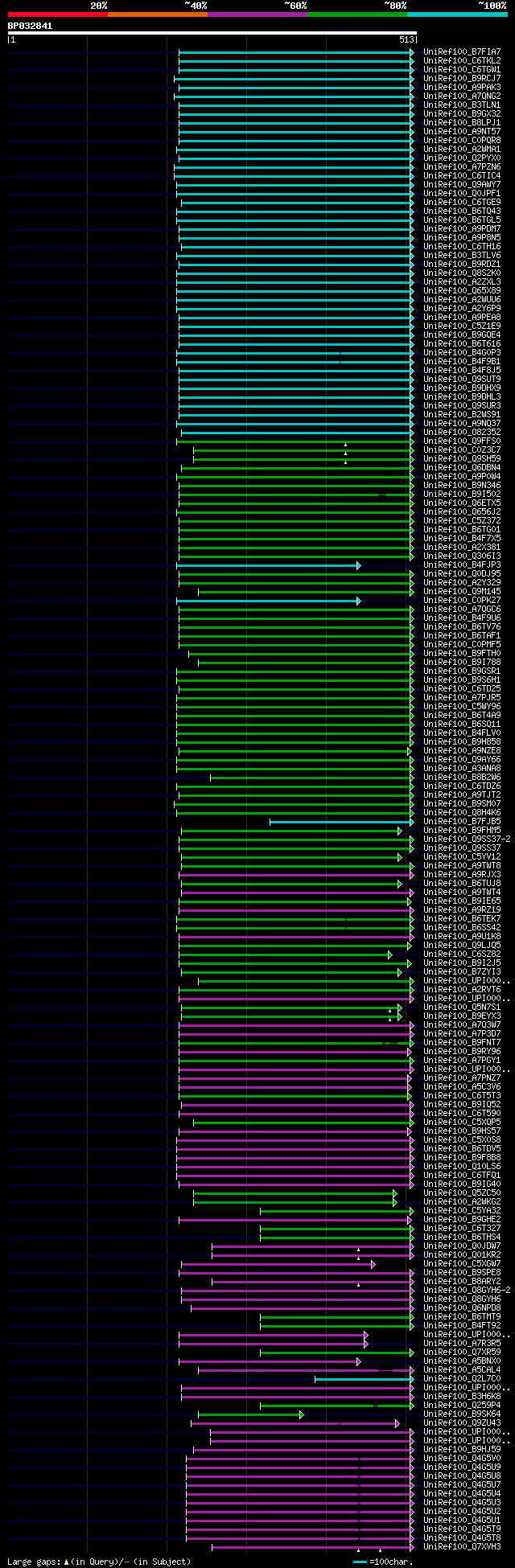Image resolution: width=515 pixels, height=1568 pixels.
Task: Open hit UniRef100_B9I502
Action: pos(462,494)
